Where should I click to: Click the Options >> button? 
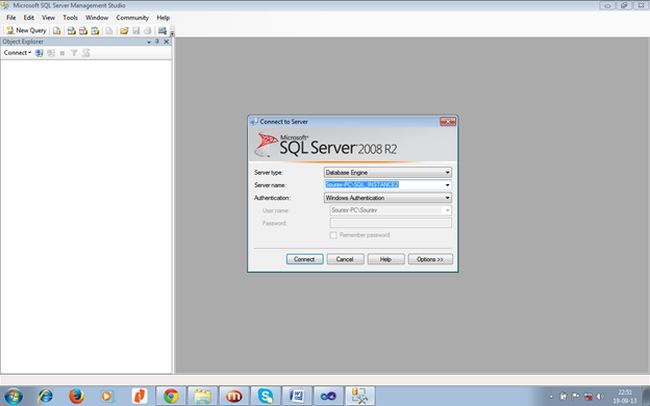[430, 259]
